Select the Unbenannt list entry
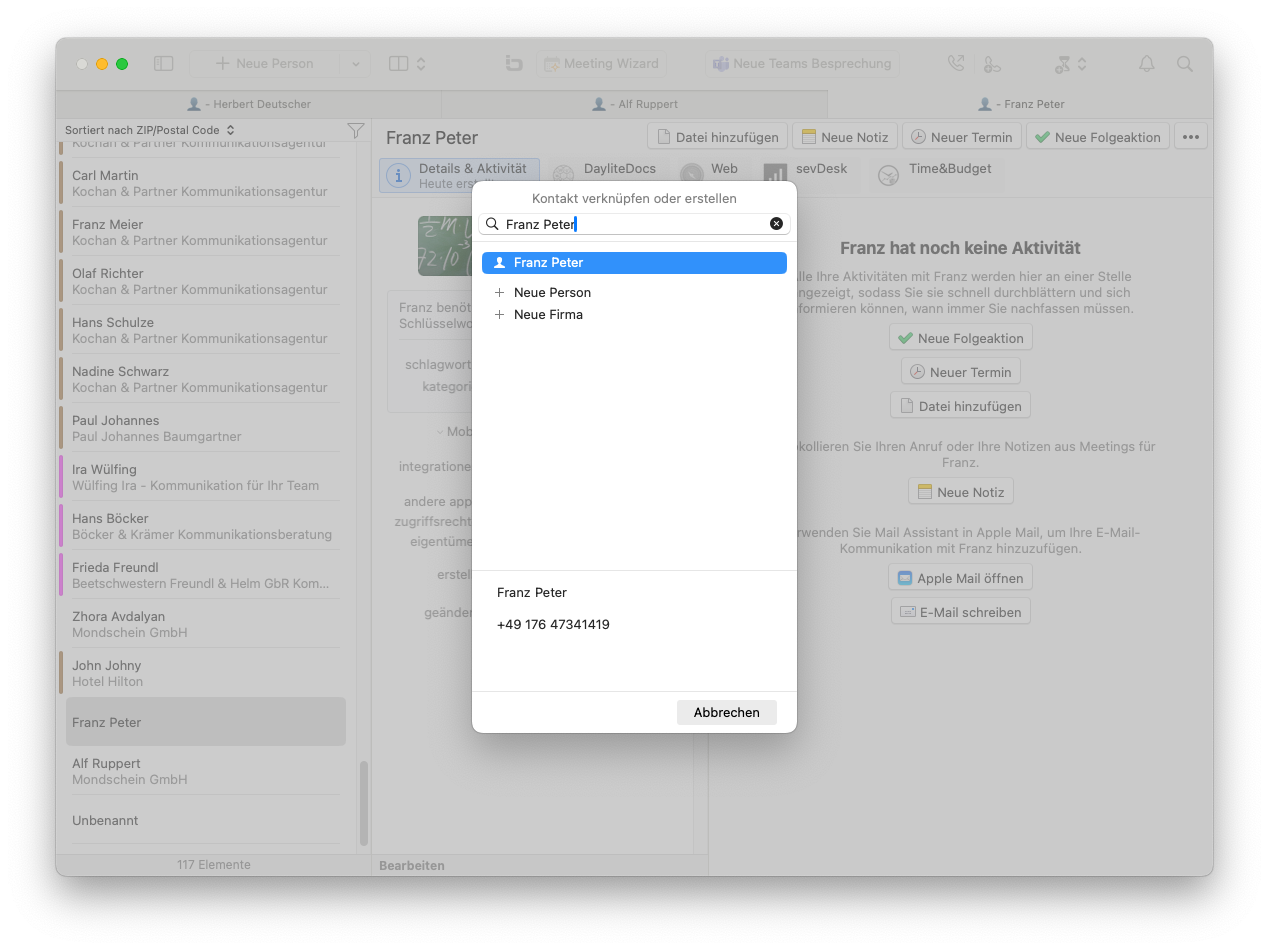 (x=200, y=820)
